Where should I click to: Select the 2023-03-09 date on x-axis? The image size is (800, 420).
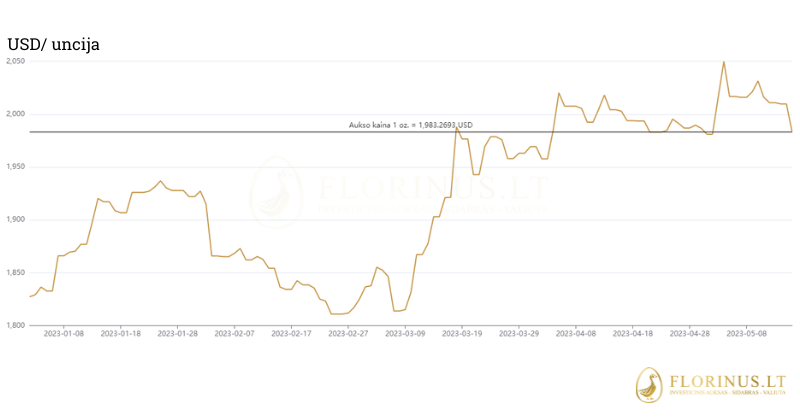tap(408, 334)
